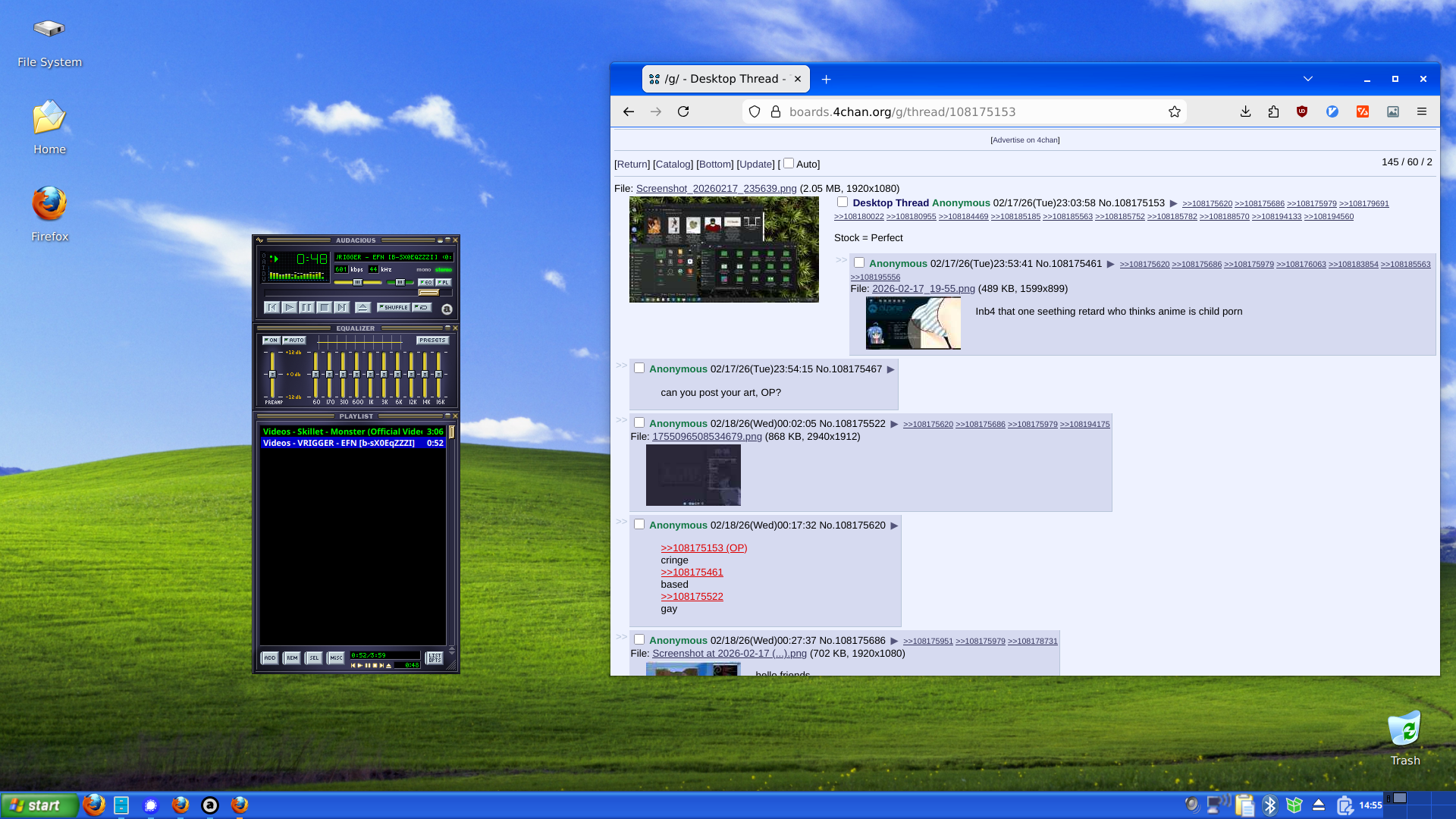1456x819 pixels.
Task: Bookmark this page with star icon
Action: point(1175,111)
